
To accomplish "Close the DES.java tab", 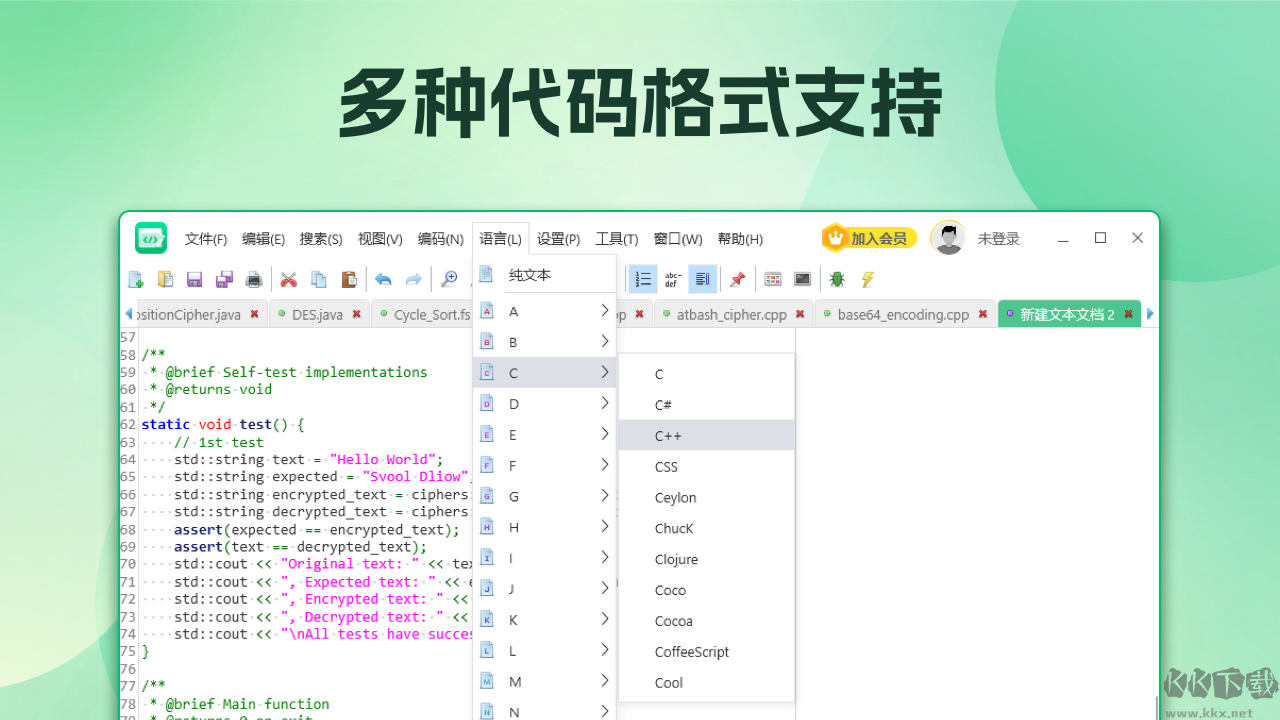I will tap(358, 314).
